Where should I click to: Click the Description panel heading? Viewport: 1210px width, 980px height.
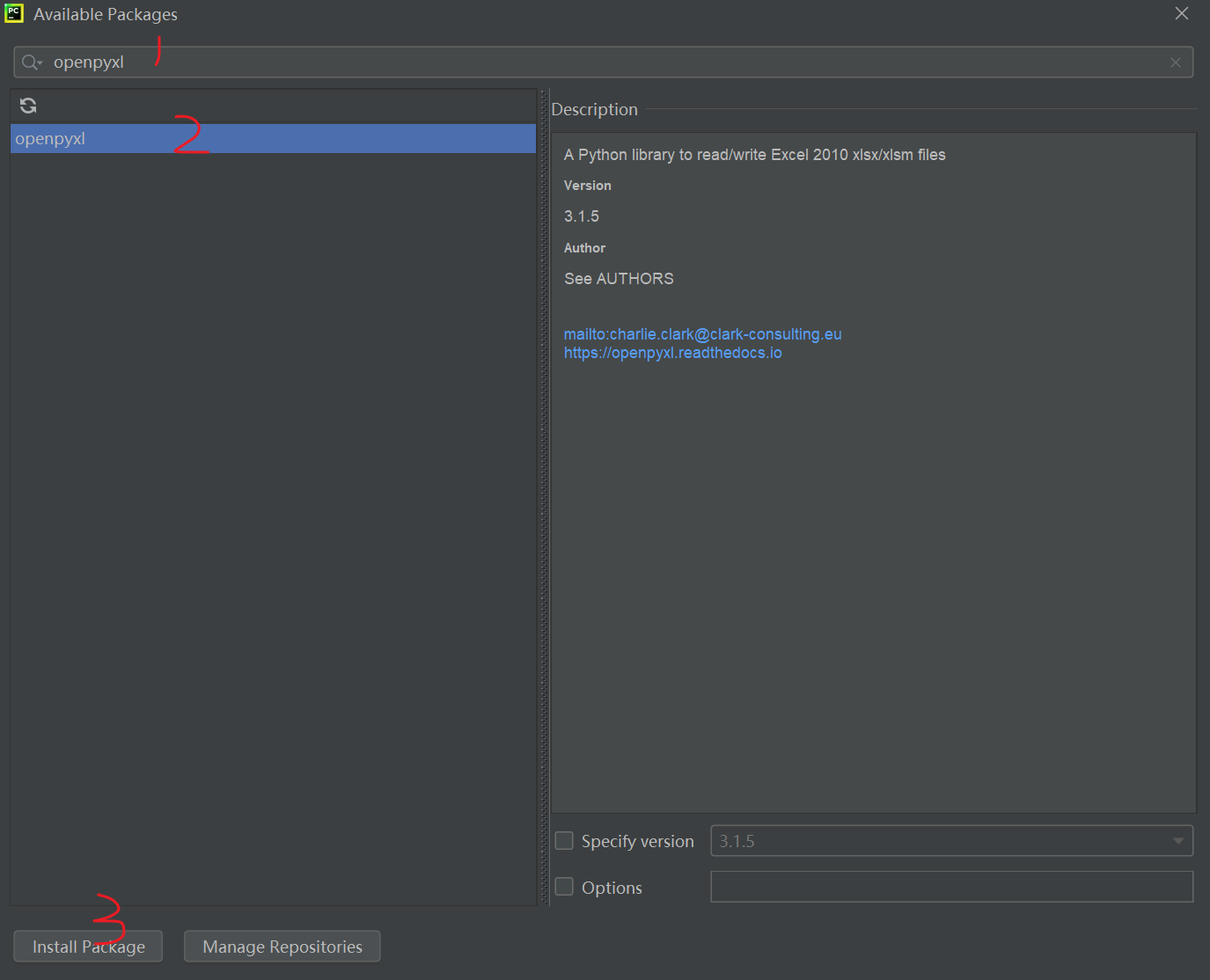(x=594, y=110)
